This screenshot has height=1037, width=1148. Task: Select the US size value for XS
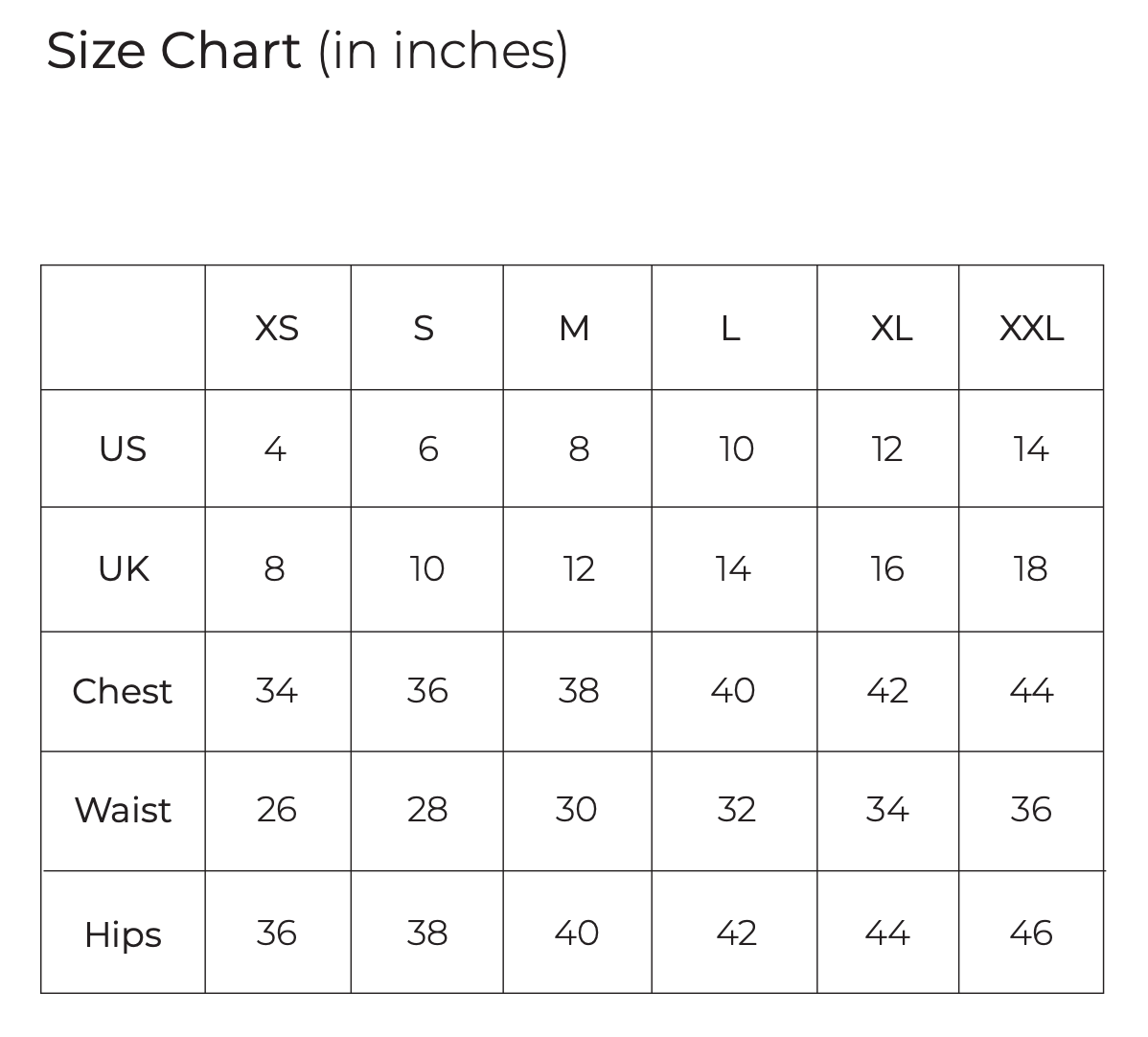pos(275,449)
